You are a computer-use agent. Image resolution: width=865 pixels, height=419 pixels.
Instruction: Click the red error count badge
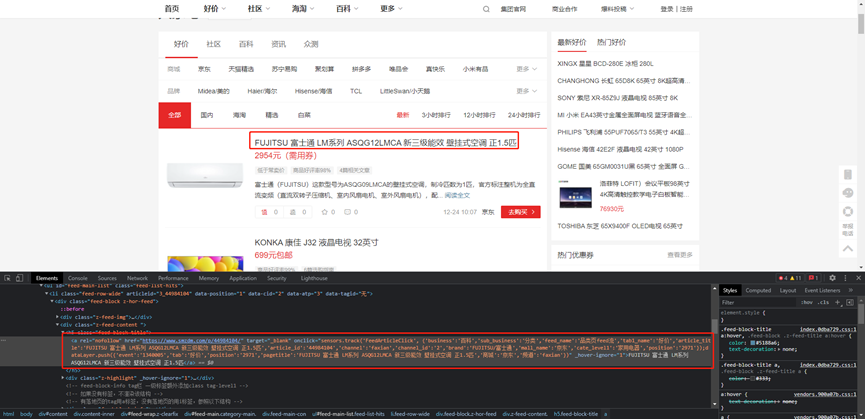782,278
